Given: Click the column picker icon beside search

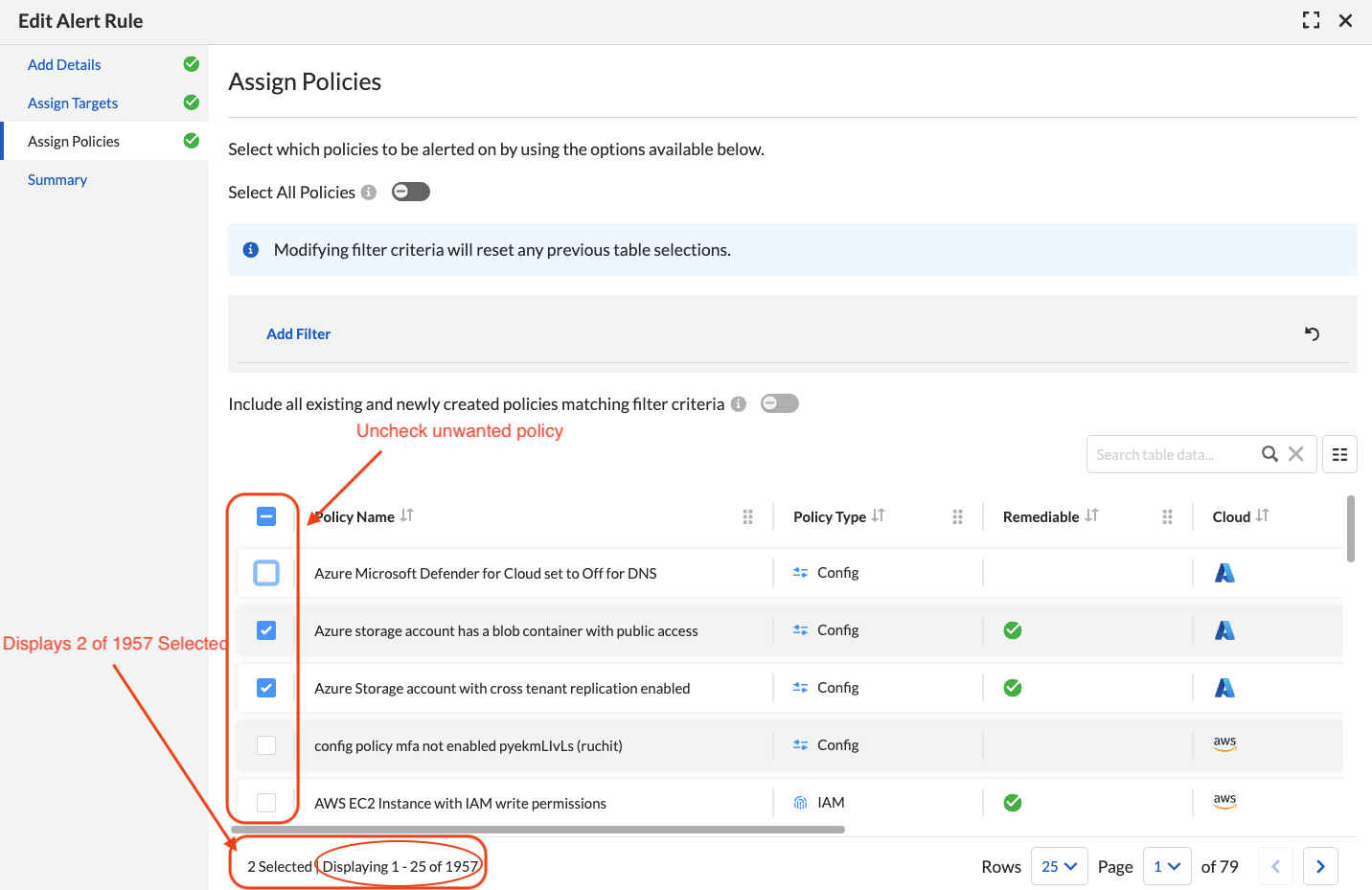Looking at the screenshot, I should (1339, 454).
